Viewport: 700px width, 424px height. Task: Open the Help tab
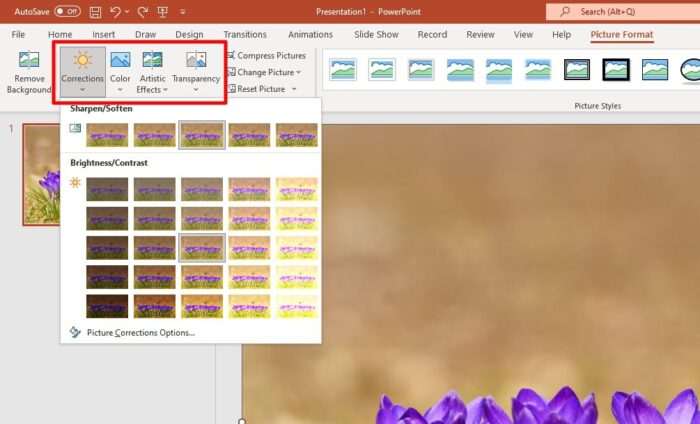click(562, 34)
